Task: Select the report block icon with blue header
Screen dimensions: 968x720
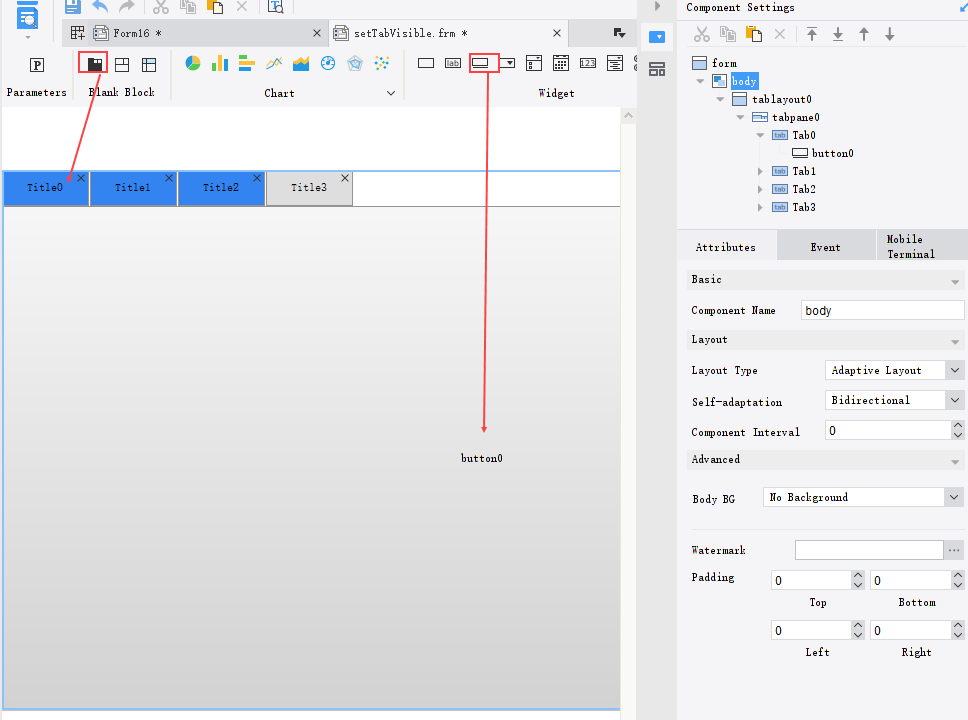Action: [149, 64]
